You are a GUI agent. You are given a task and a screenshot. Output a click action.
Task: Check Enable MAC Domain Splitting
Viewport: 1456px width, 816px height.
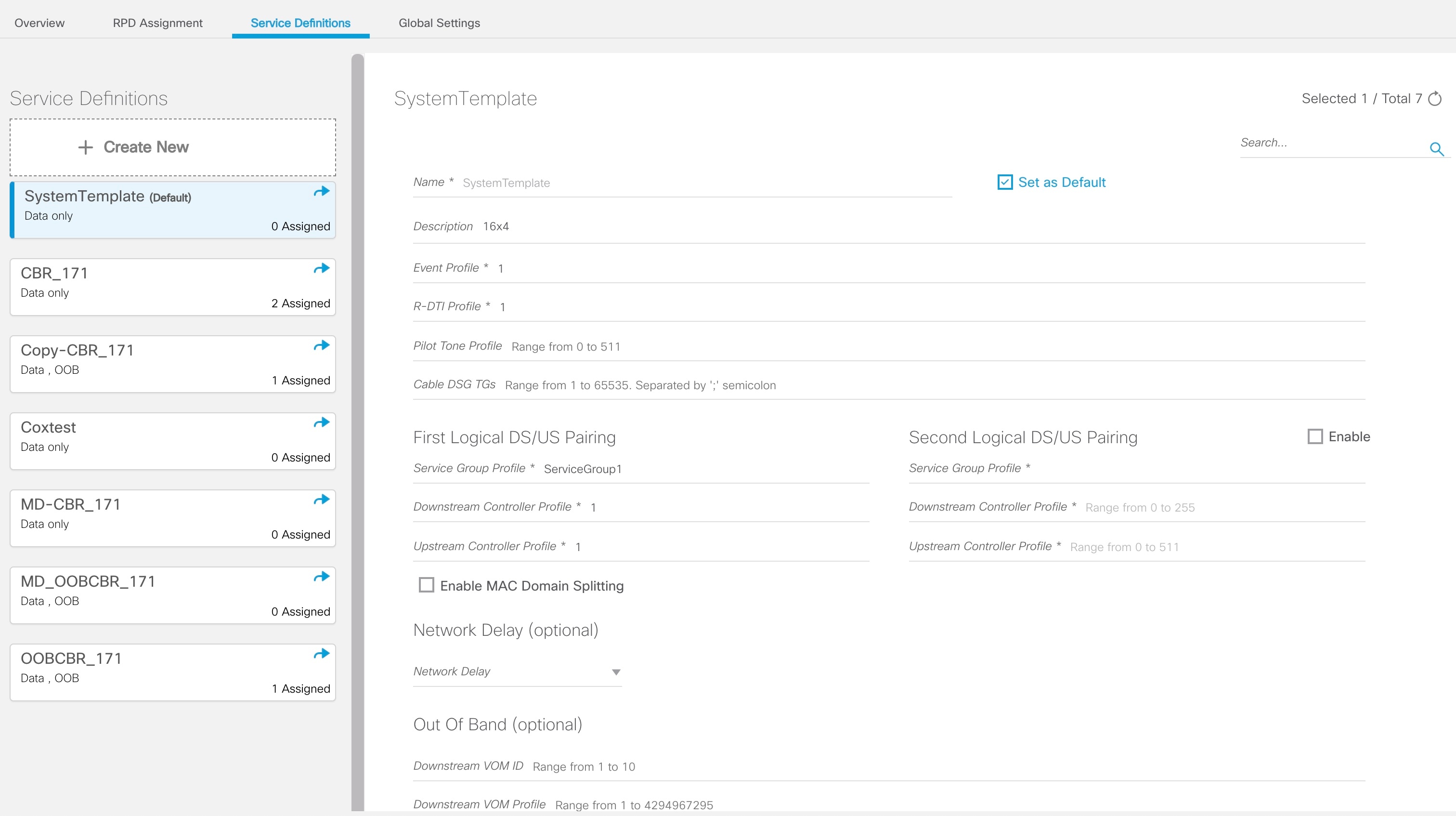click(426, 585)
